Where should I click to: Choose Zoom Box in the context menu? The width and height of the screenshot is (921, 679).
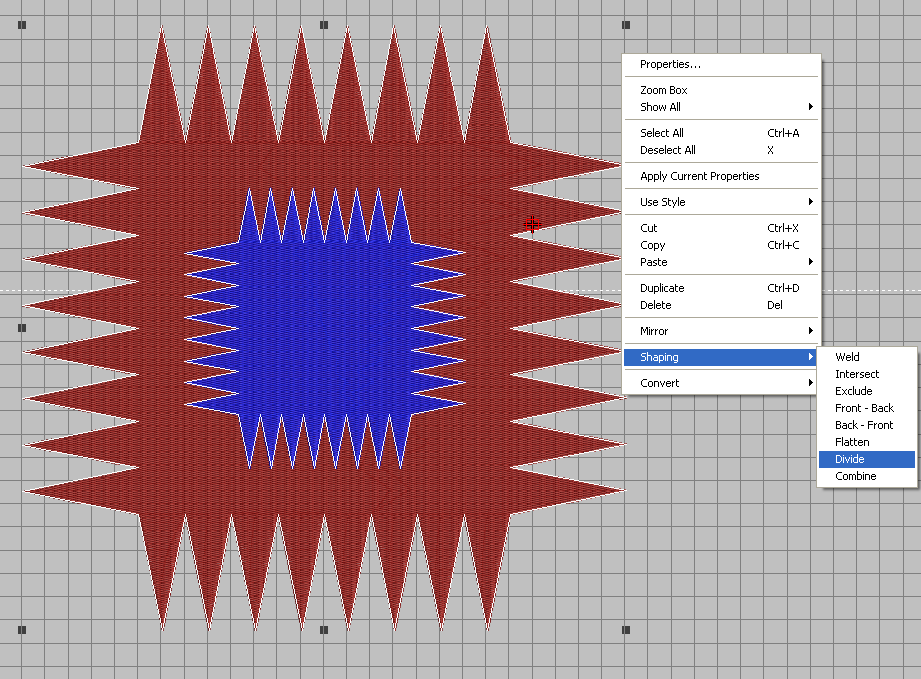664,91
